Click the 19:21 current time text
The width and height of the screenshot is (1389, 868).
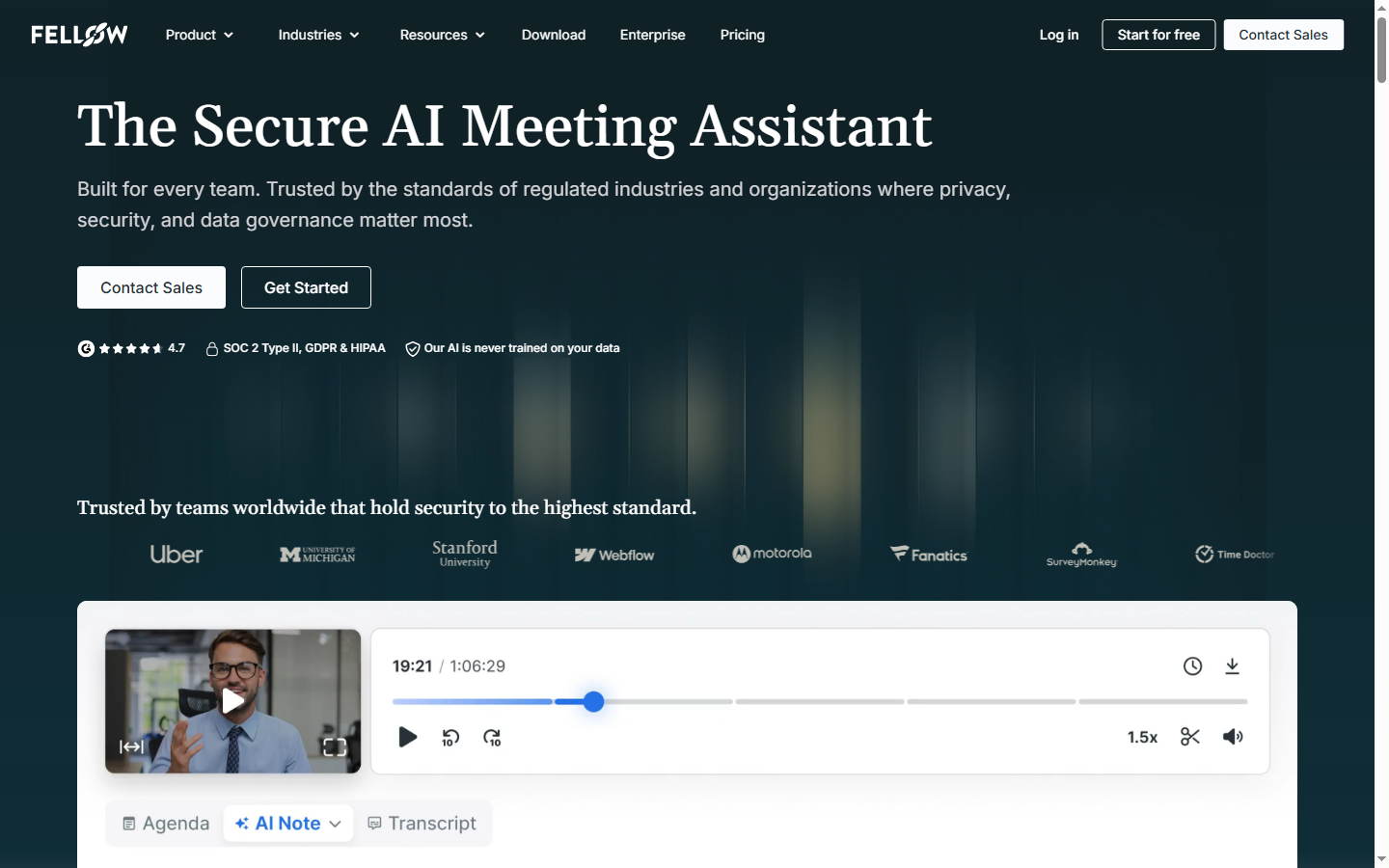click(x=412, y=666)
